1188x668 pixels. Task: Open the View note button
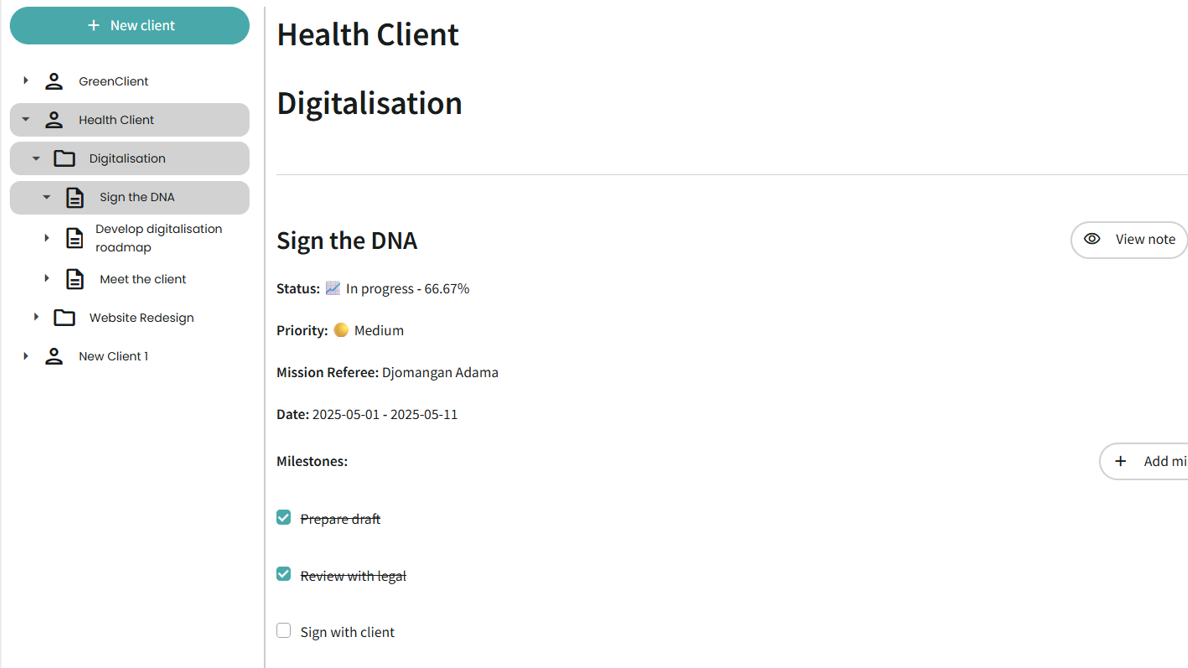click(x=1129, y=240)
